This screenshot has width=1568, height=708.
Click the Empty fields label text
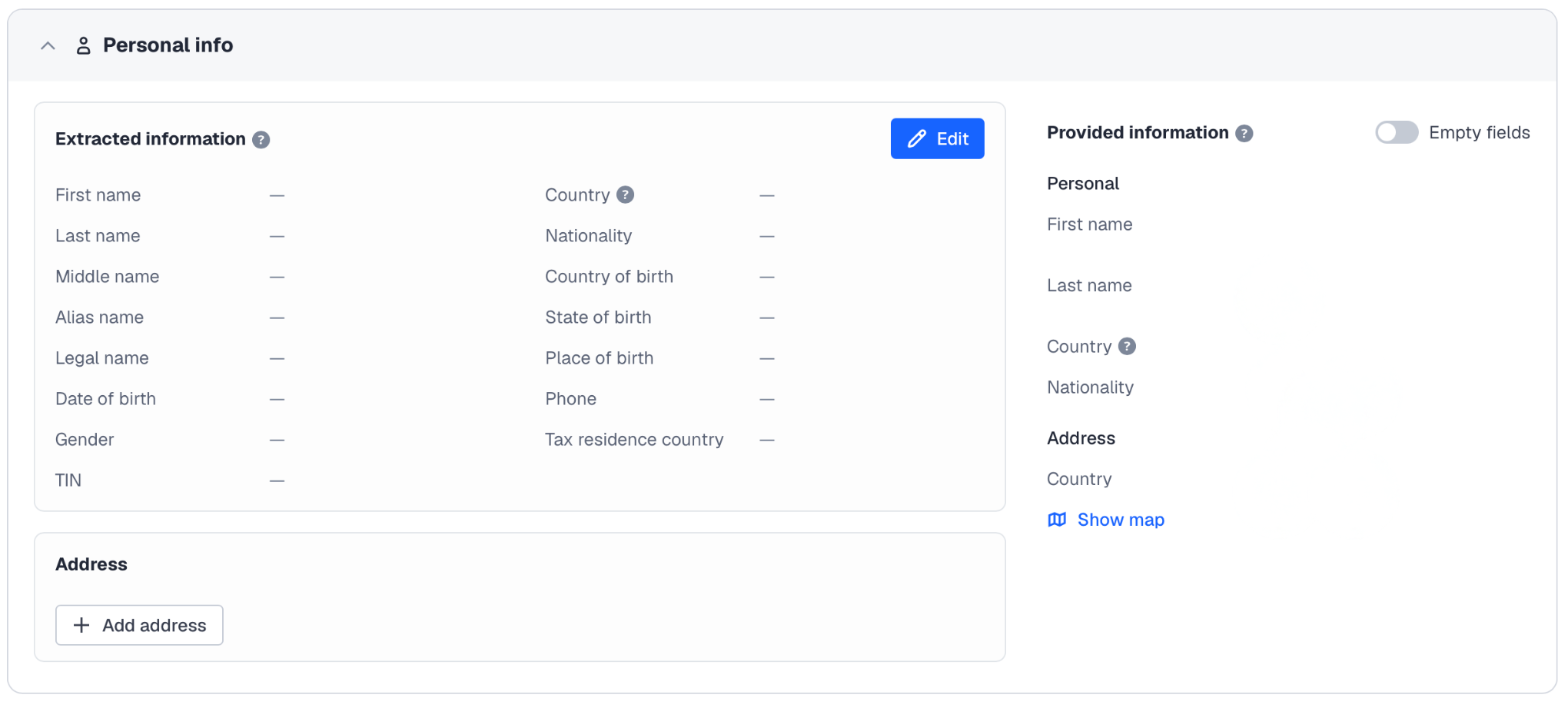click(1479, 133)
